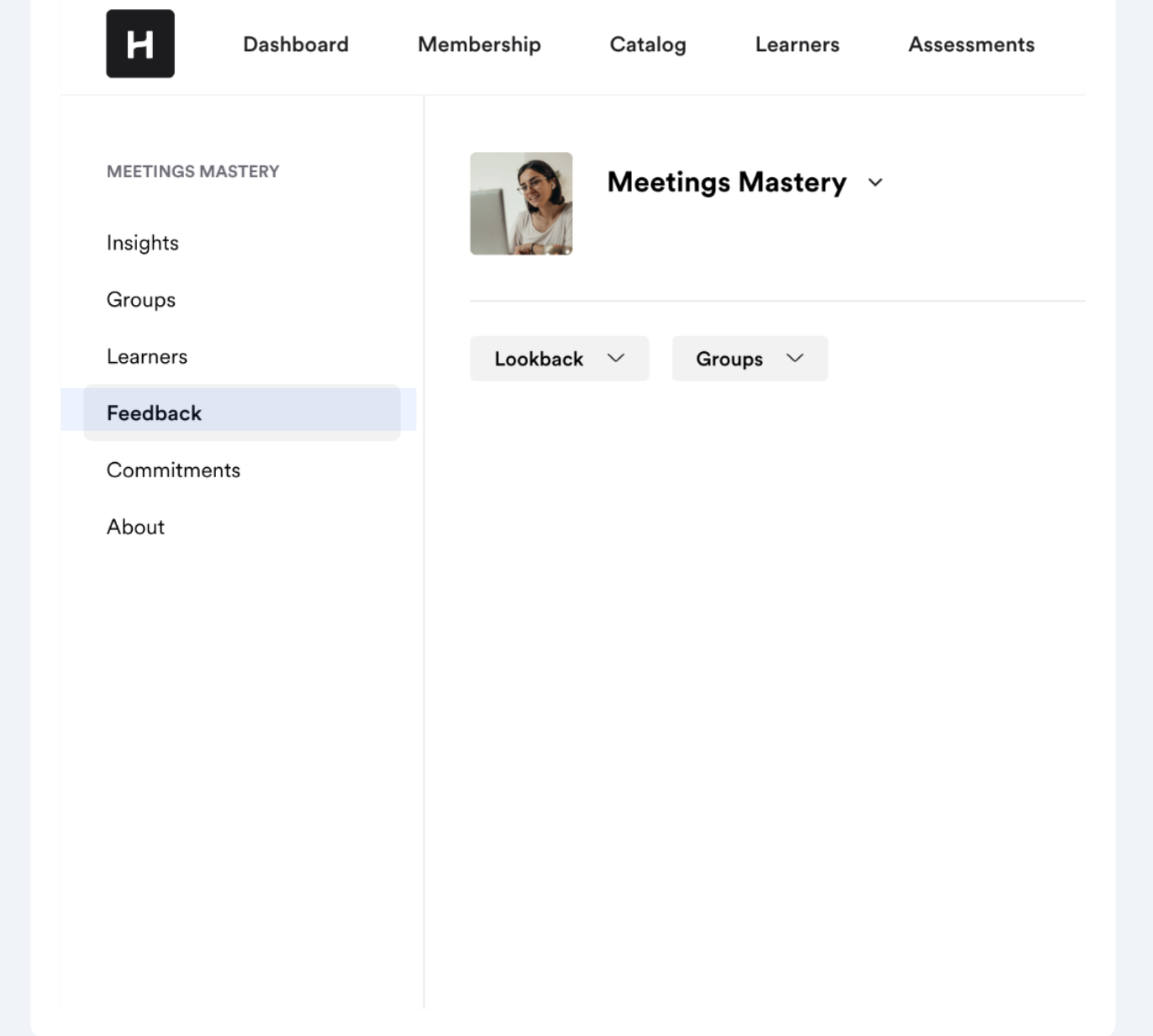Open the Meetings Mastery title chevron menu

click(875, 182)
